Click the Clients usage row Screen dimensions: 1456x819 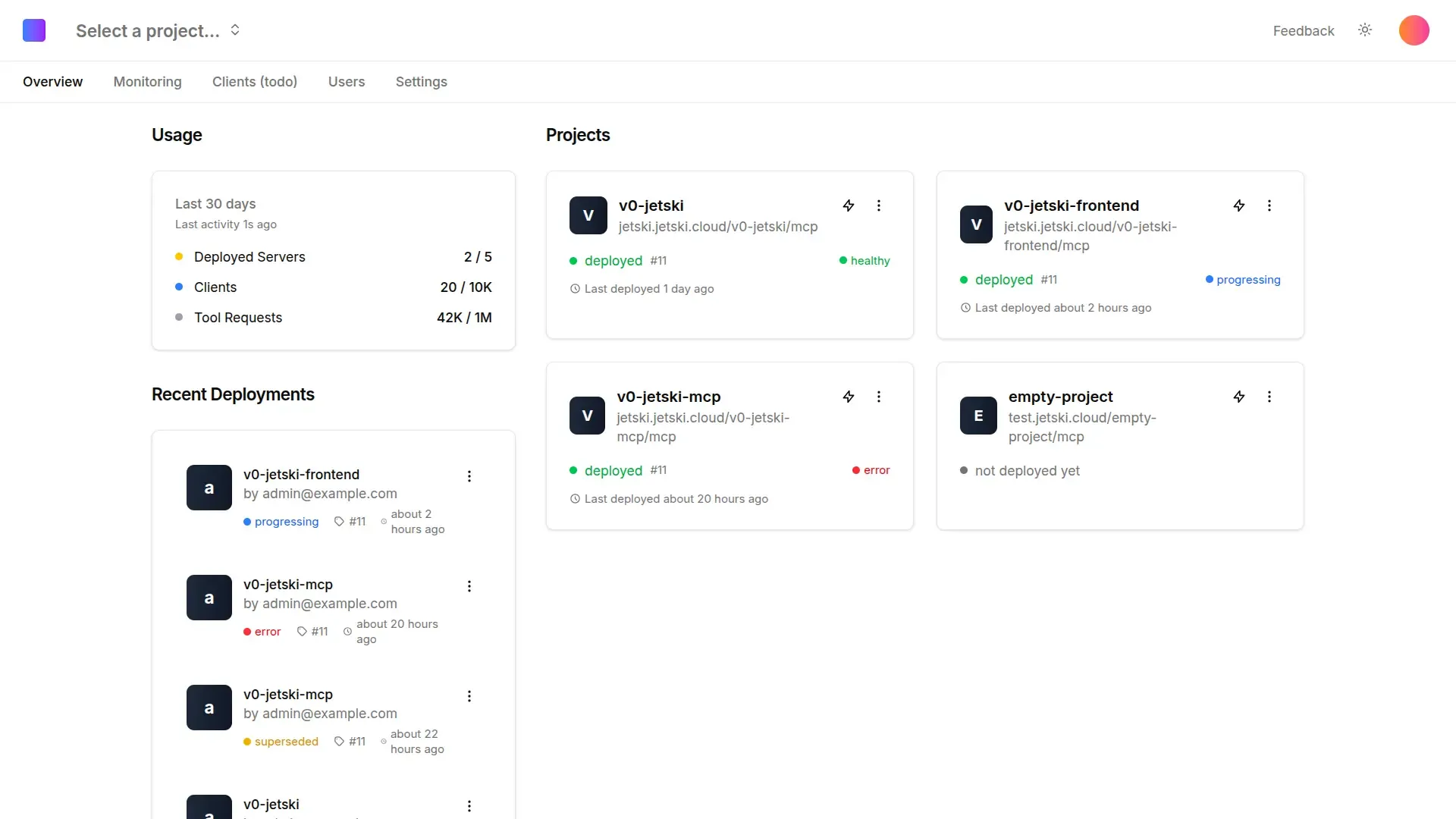tap(334, 287)
